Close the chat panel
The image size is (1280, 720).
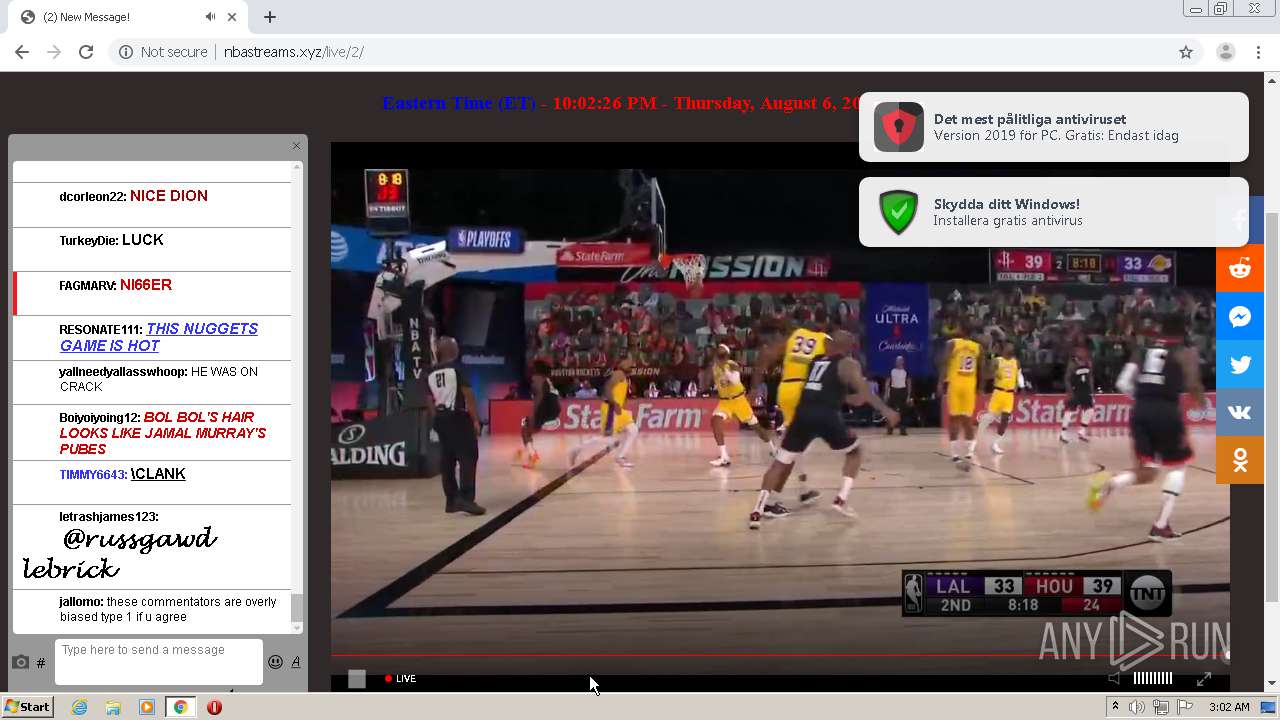point(296,146)
